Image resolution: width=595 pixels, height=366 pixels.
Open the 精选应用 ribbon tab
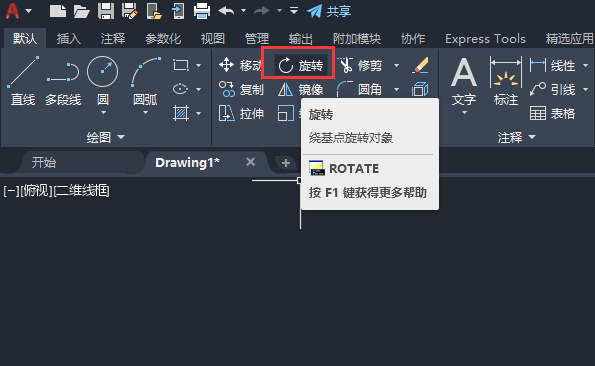point(570,38)
